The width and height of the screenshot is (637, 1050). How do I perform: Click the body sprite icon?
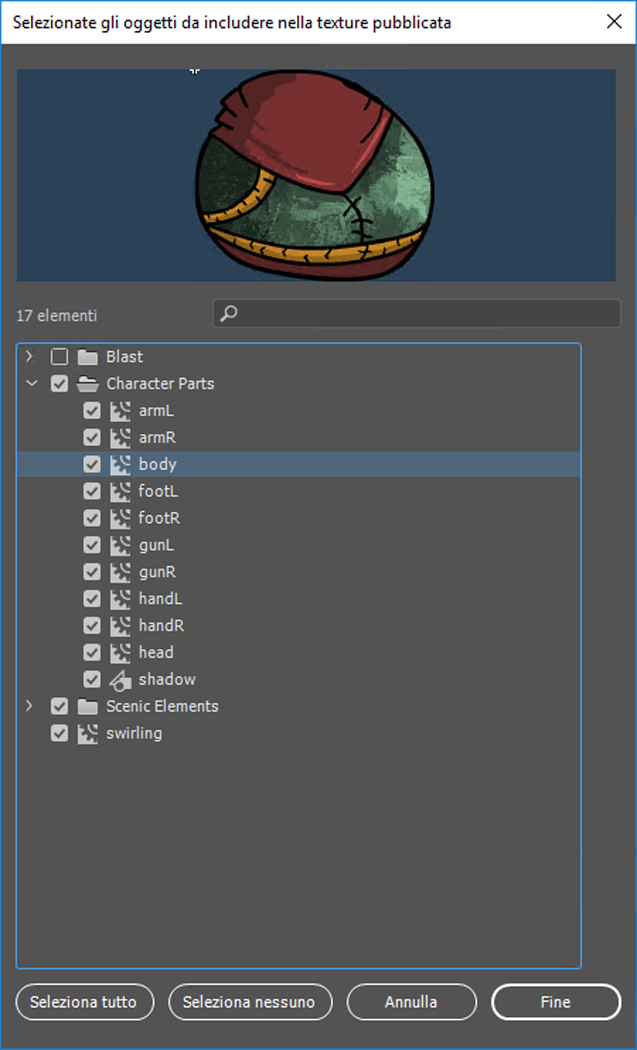coord(120,464)
